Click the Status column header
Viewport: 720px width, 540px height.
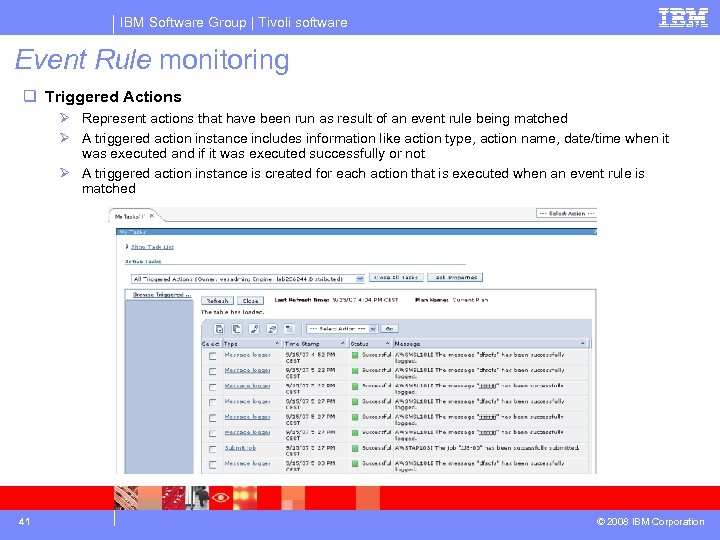tap(370, 343)
